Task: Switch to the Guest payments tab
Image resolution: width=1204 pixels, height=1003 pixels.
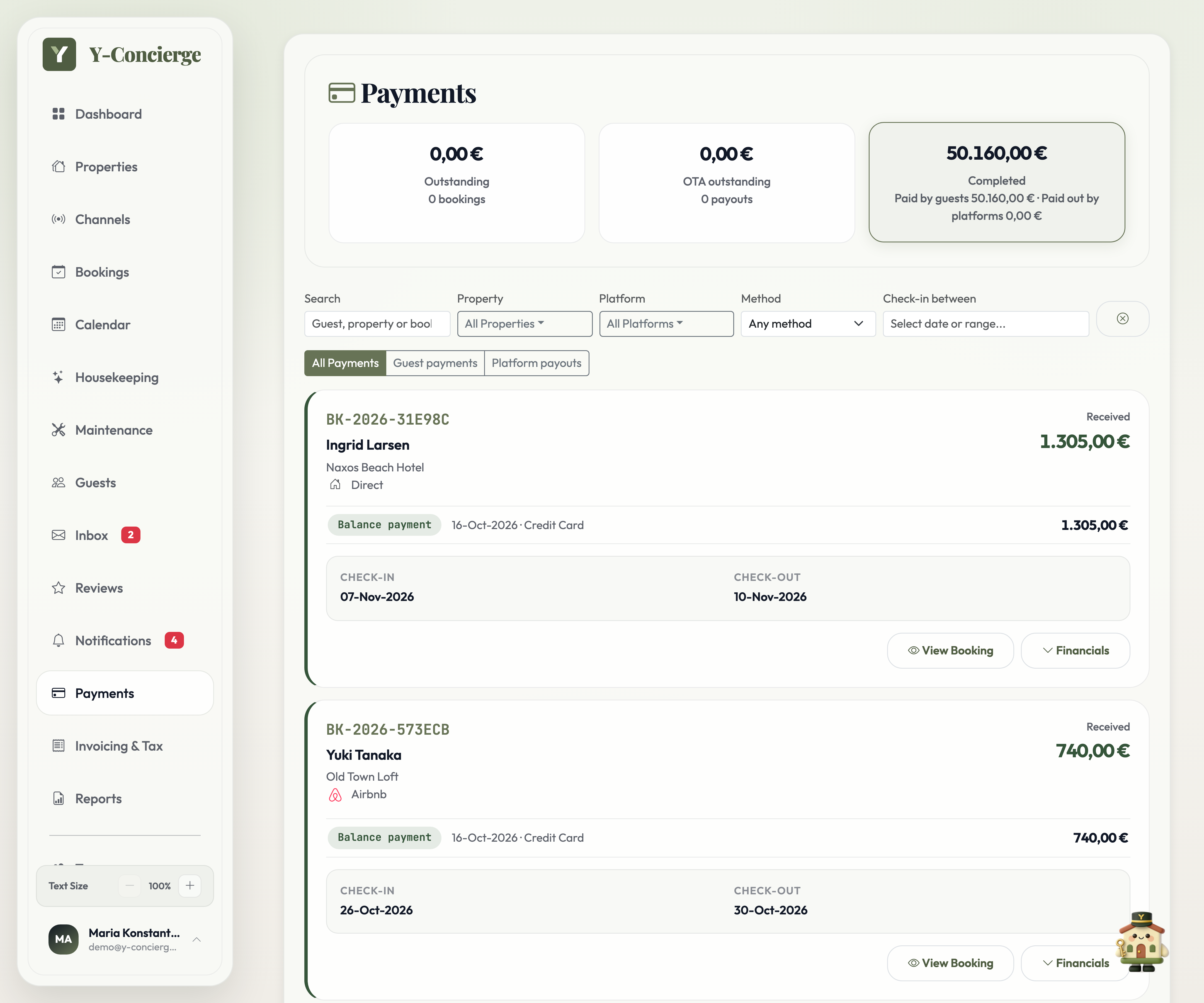Action: pos(435,363)
